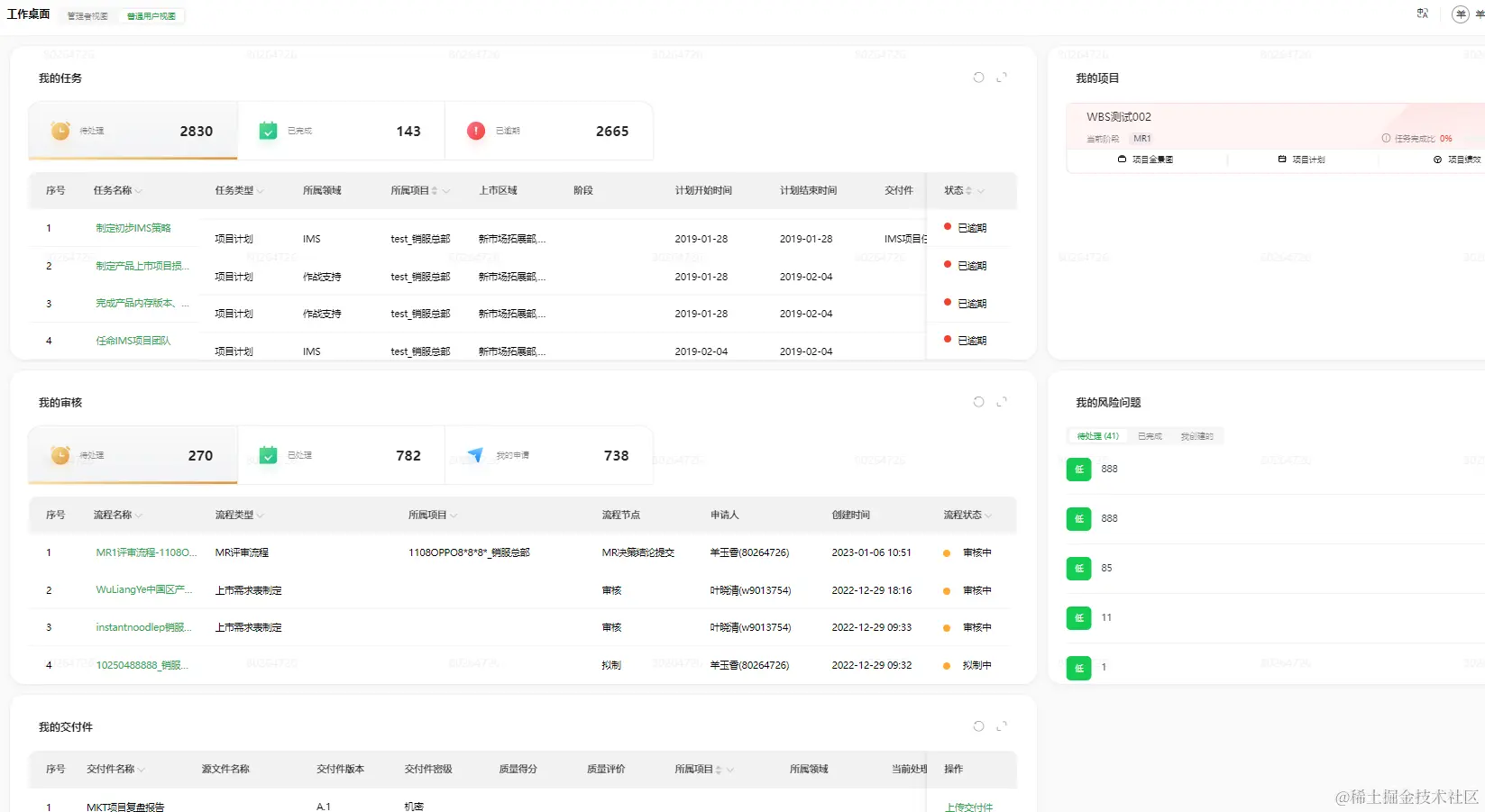Show 已完成 risk issues
Screen dimensions: 1485x812
pyautogui.click(x=1150, y=436)
